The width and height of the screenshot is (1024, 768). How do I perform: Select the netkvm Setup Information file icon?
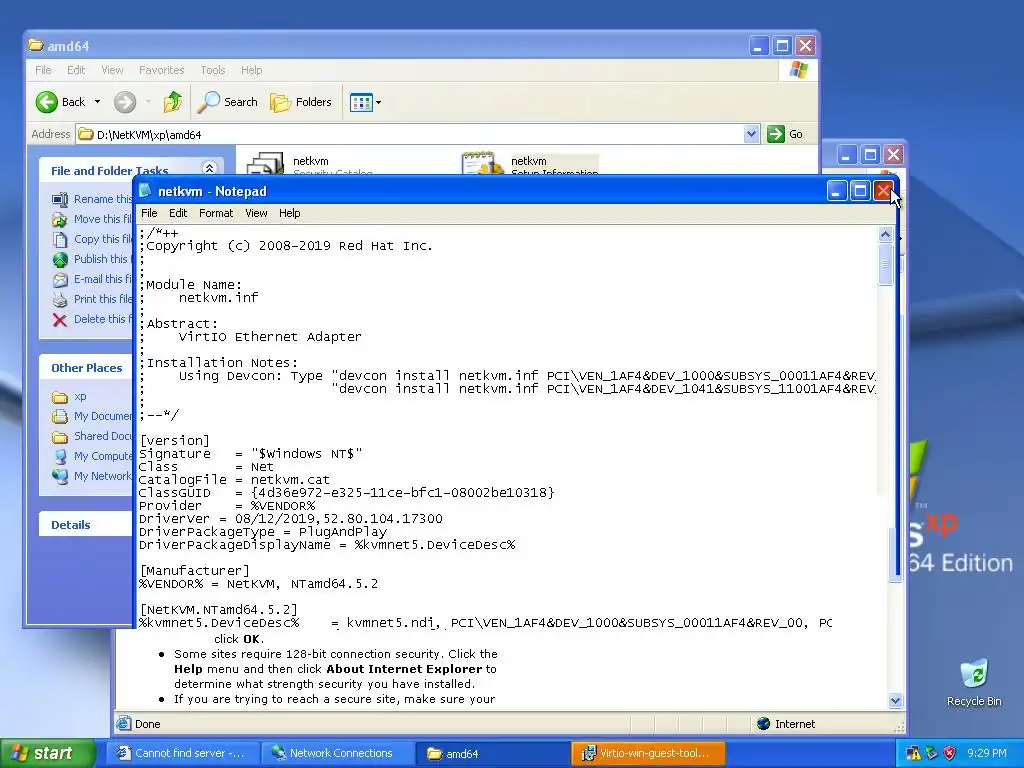(483, 163)
